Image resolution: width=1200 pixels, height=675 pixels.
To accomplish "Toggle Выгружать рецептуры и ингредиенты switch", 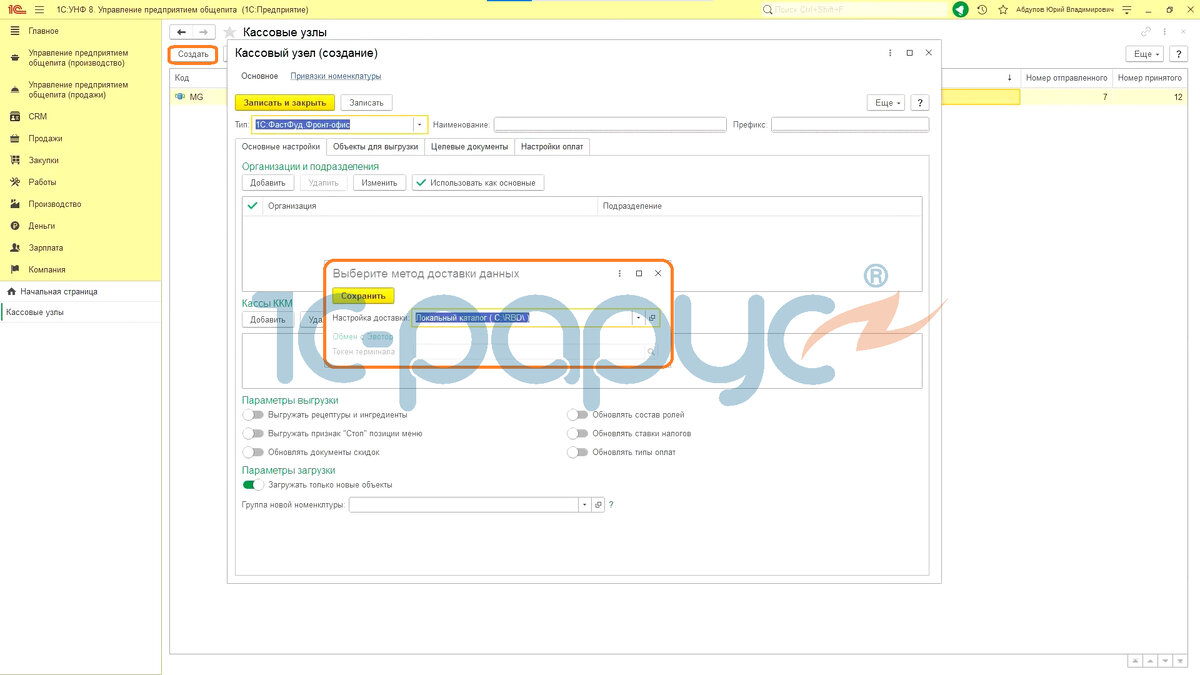I will (x=253, y=414).
